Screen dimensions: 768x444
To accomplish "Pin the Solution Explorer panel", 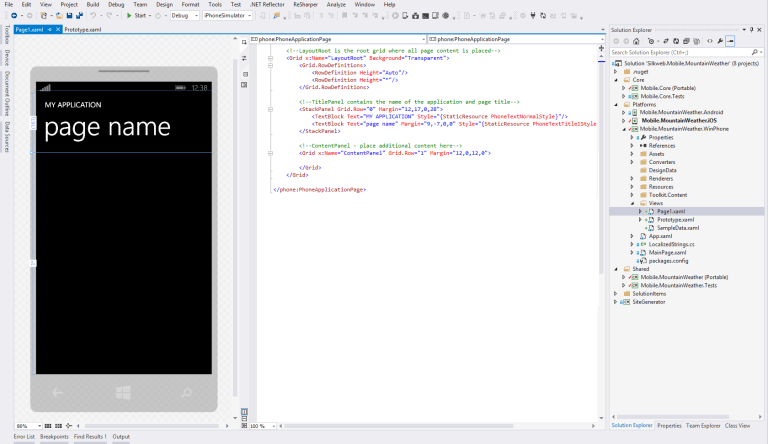I will (750, 30).
